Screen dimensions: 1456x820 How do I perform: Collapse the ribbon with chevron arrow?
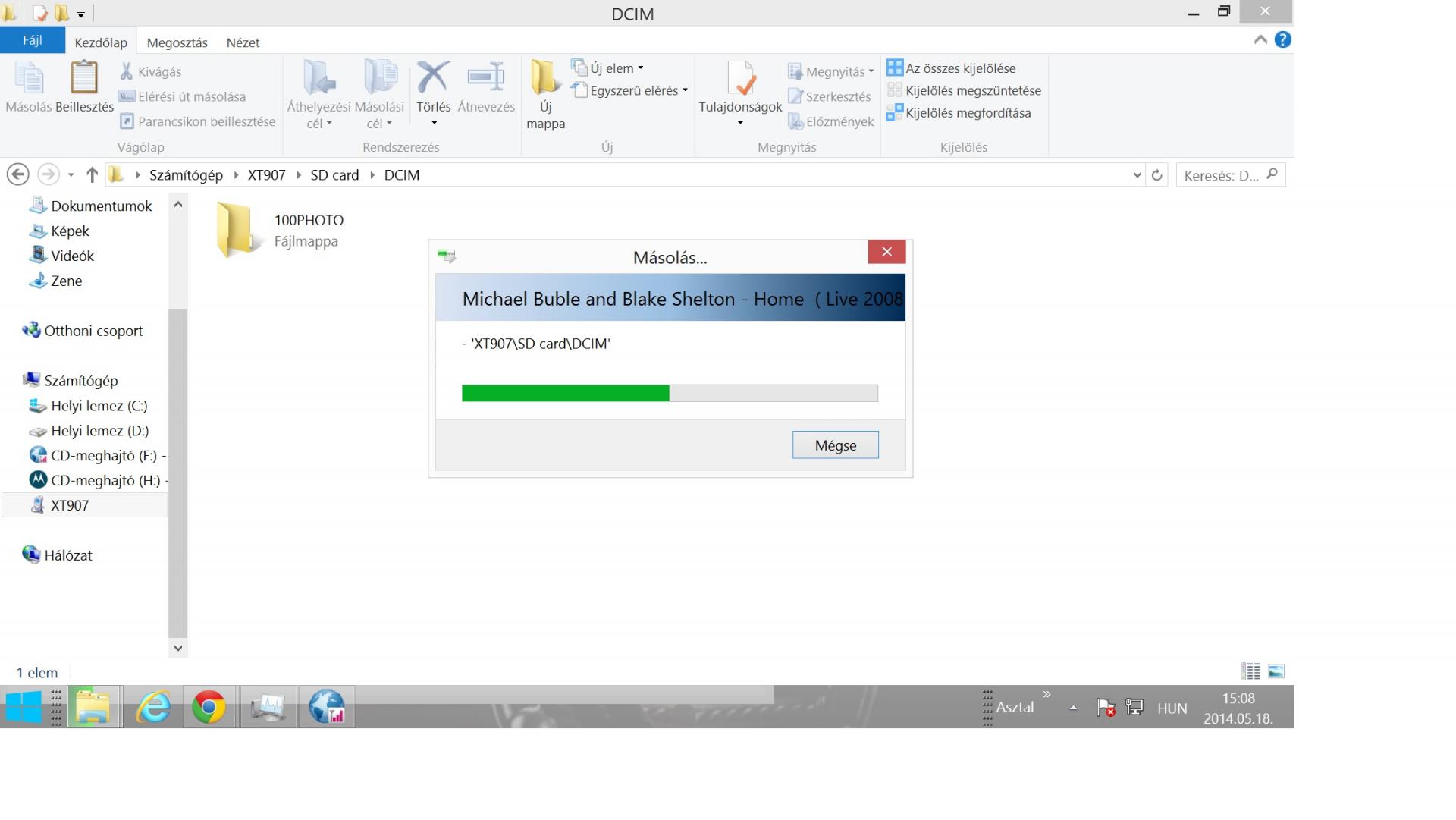tap(1260, 40)
